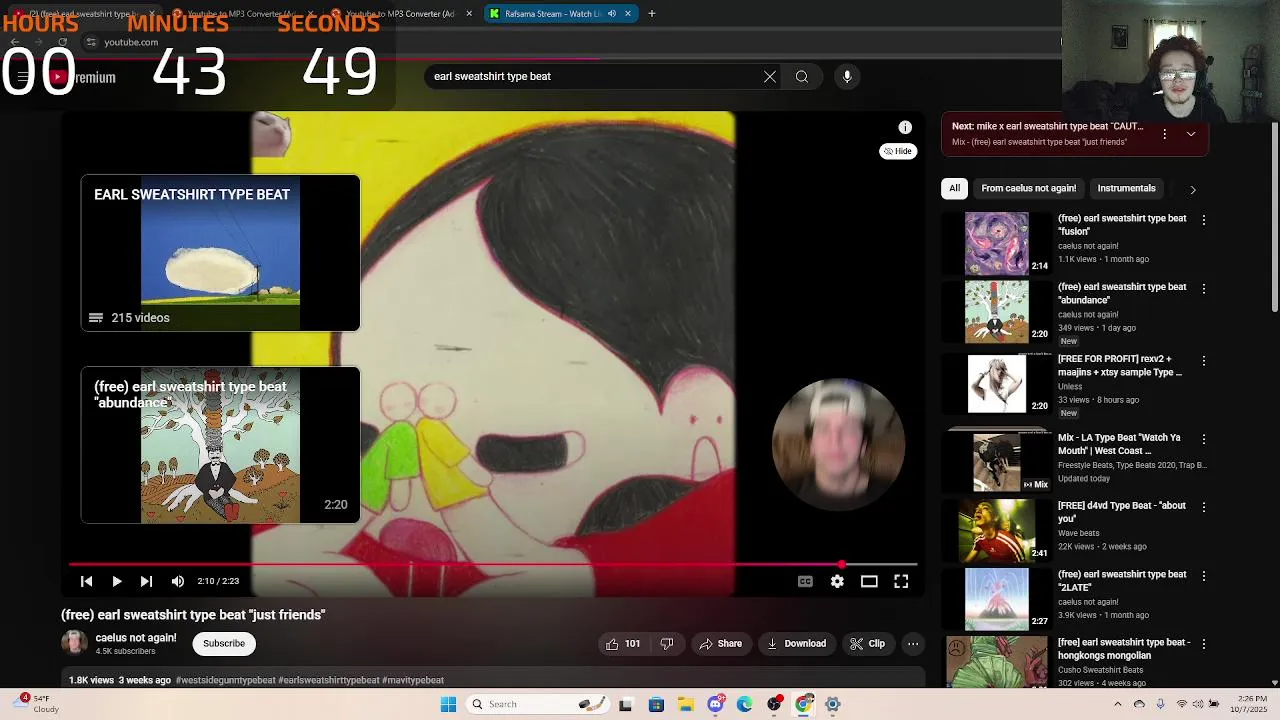
Task: Click the round channel end screen avatar
Action: pyautogui.click(x=838, y=444)
